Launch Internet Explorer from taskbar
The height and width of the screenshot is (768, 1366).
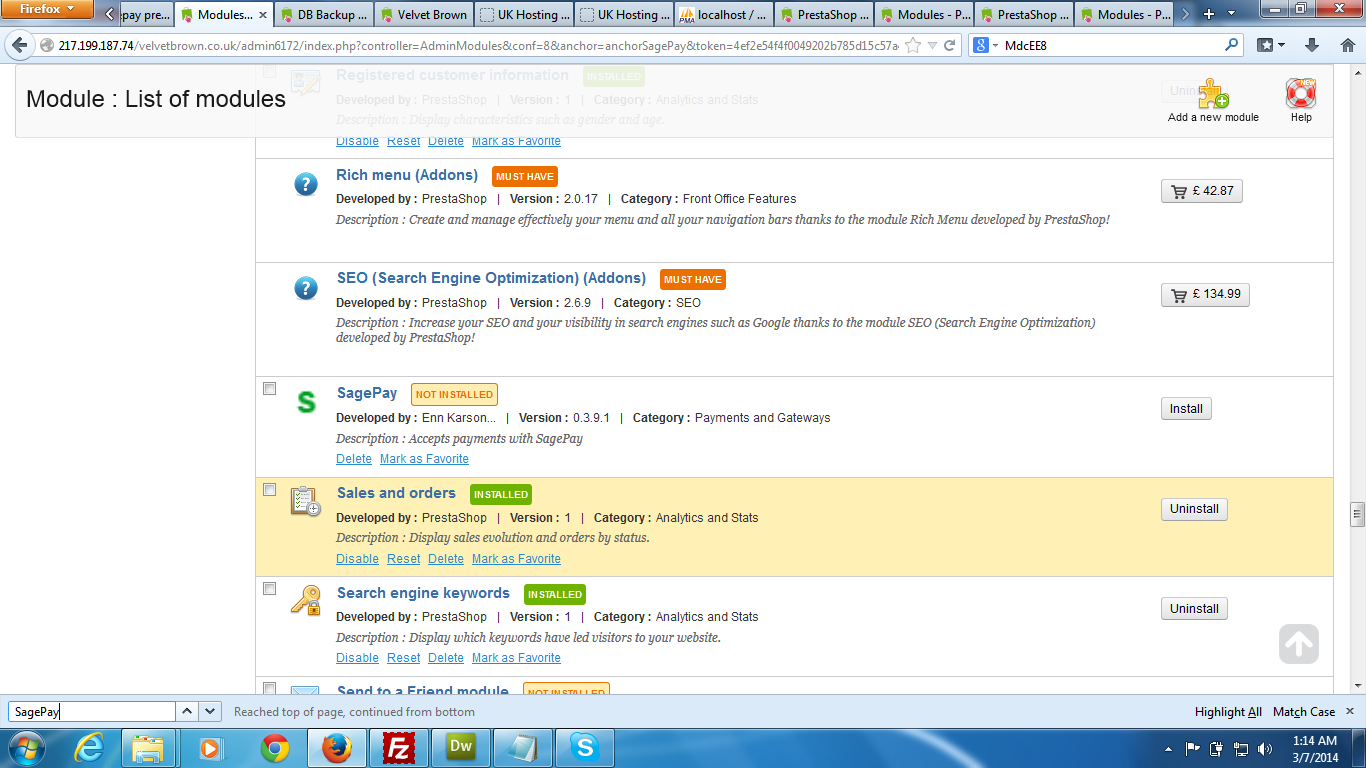tap(89, 747)
